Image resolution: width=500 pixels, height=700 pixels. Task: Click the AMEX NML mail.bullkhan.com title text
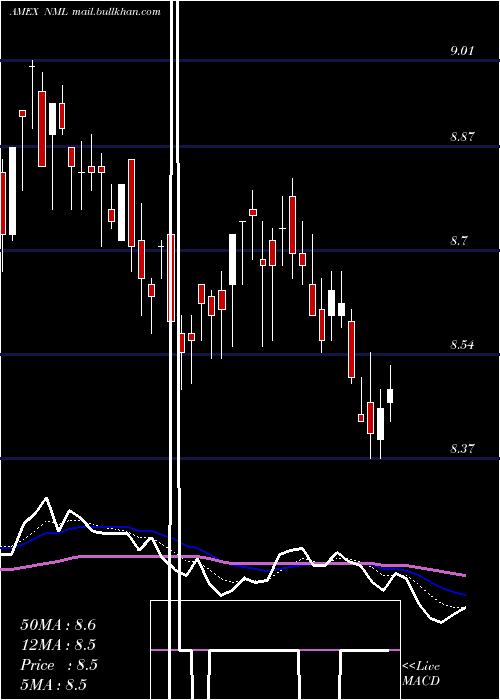tap(85, 12)
